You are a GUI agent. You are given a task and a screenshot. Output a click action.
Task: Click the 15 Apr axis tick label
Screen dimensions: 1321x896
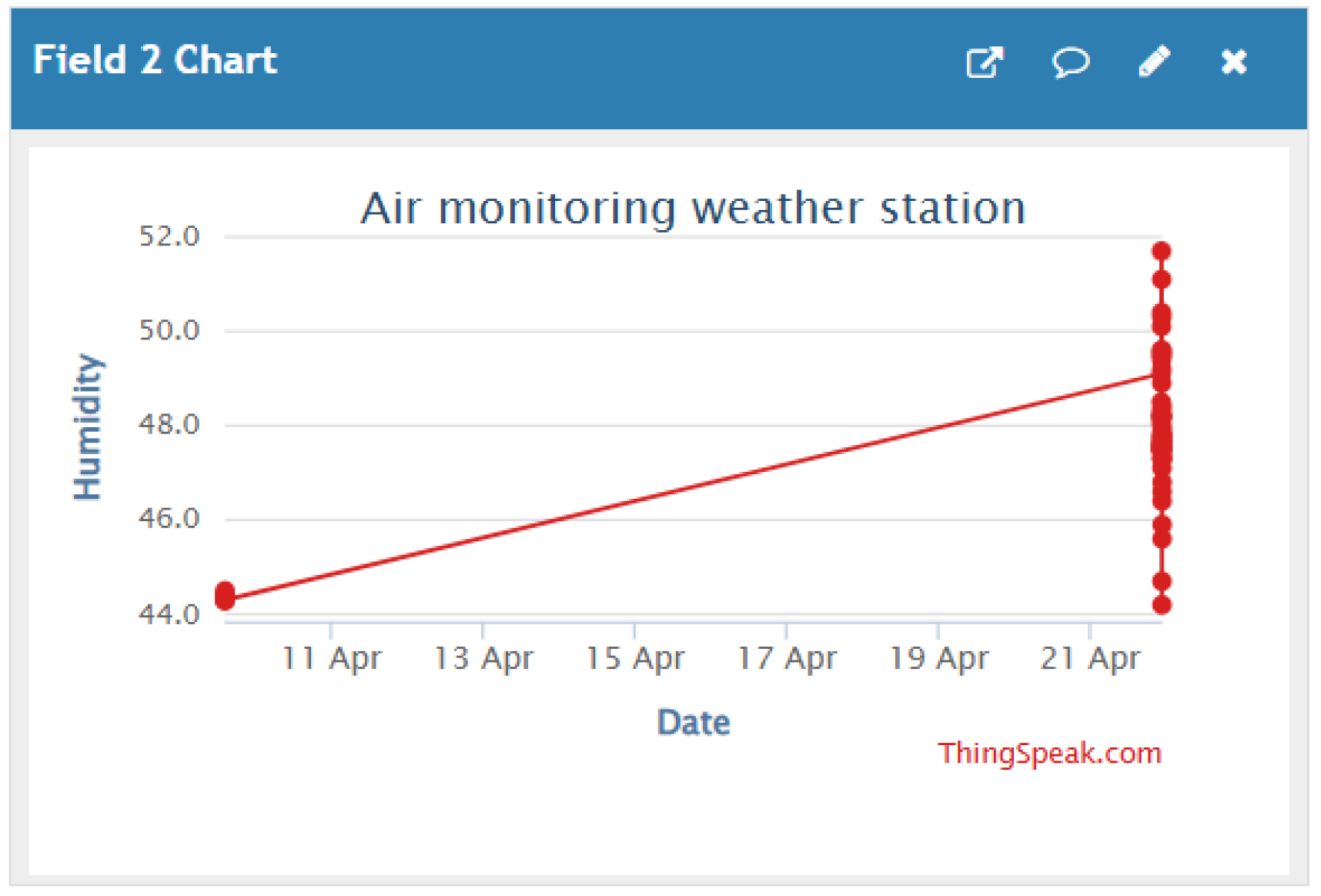click(x=635, y=658)
